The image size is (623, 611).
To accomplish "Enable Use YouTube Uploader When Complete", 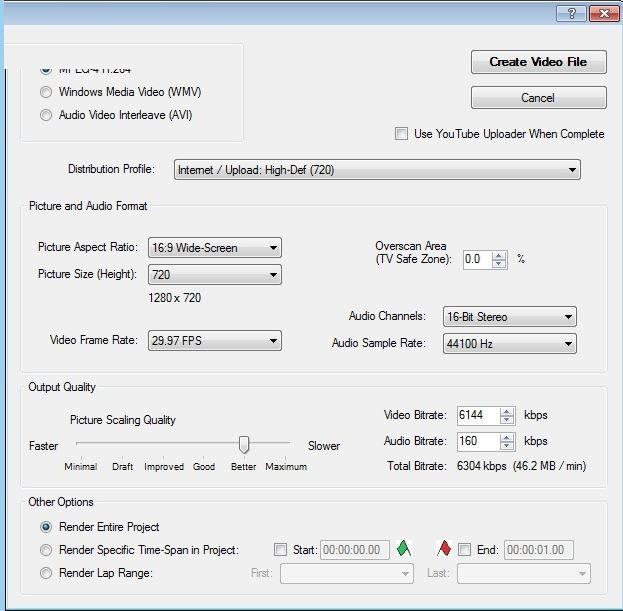I will pyautogui.click(x=401, y=134).
